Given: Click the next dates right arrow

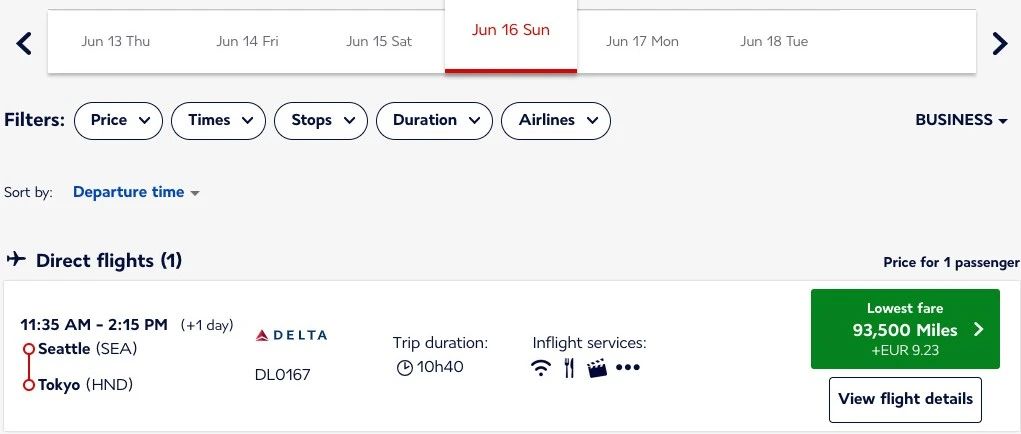Looking at the screenshot, I should pyautogui.click(x=999, y=43).
